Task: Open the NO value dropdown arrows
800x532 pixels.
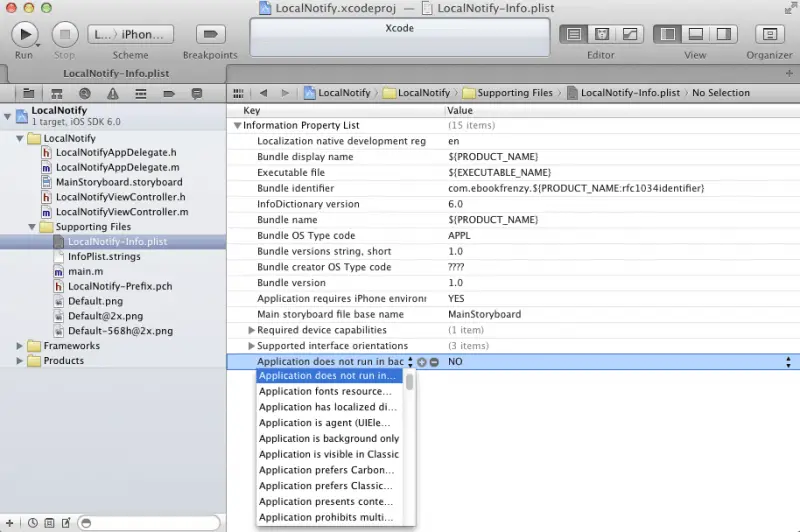Action: pyautogui.click(x=788, y=362)
